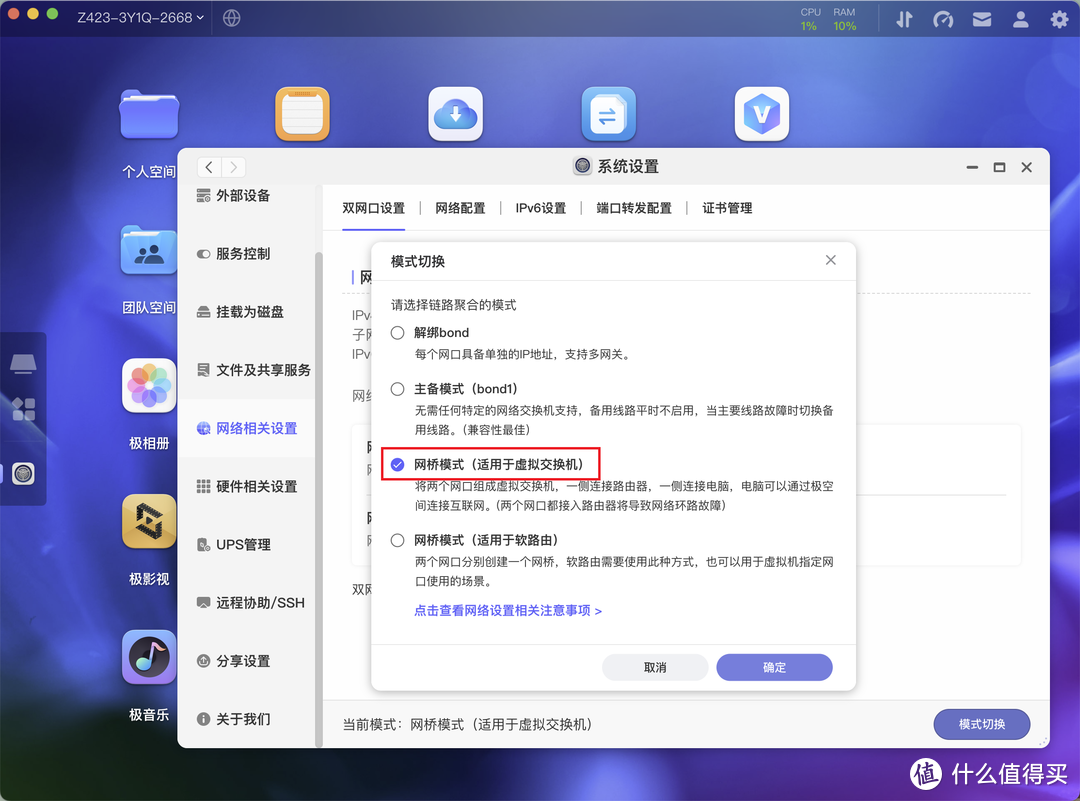Screen dimensions: 1080x801
Task: Confirm mode switch with 确定 button
Action: click(774, 667)
